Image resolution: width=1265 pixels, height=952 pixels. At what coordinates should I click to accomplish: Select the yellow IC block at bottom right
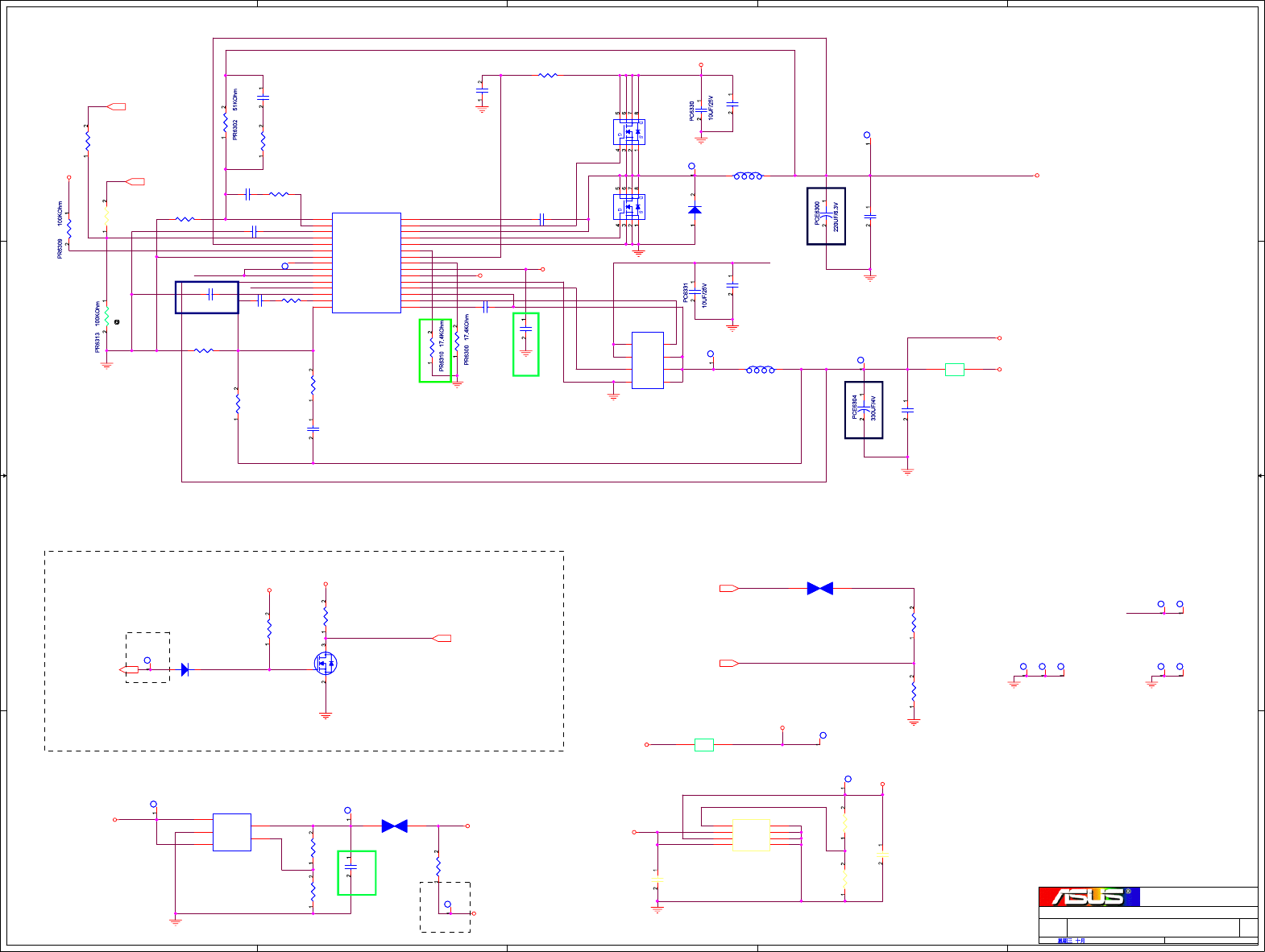(751, 835)
